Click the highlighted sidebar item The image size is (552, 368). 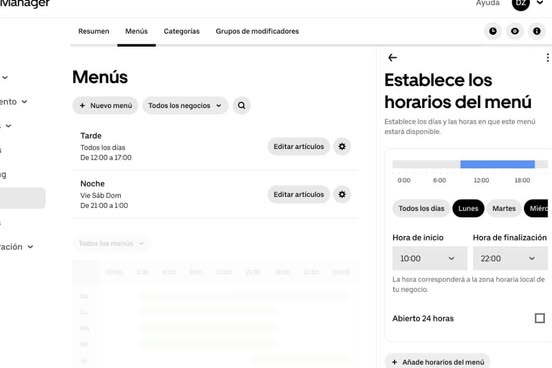click(23, 198)
